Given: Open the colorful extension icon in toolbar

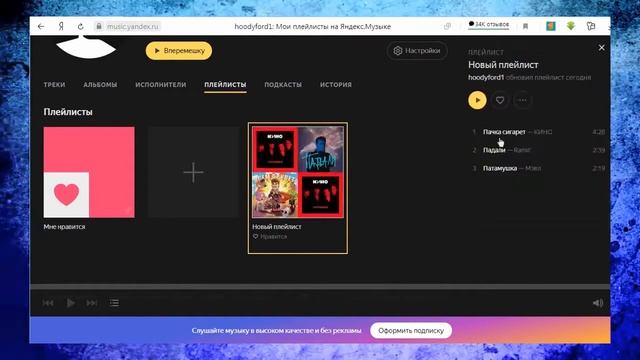Looking at the screenshot, I should (x=551, y=26).
